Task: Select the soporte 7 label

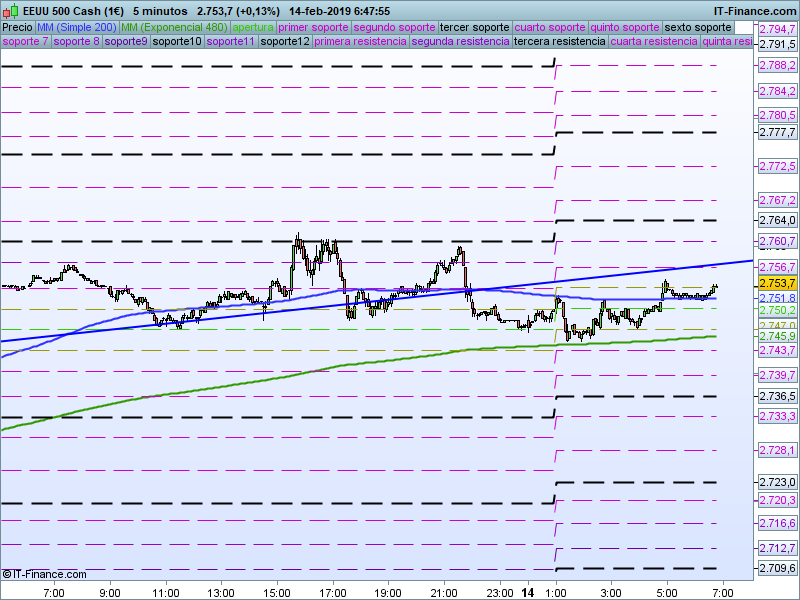Action: [25, 42]
